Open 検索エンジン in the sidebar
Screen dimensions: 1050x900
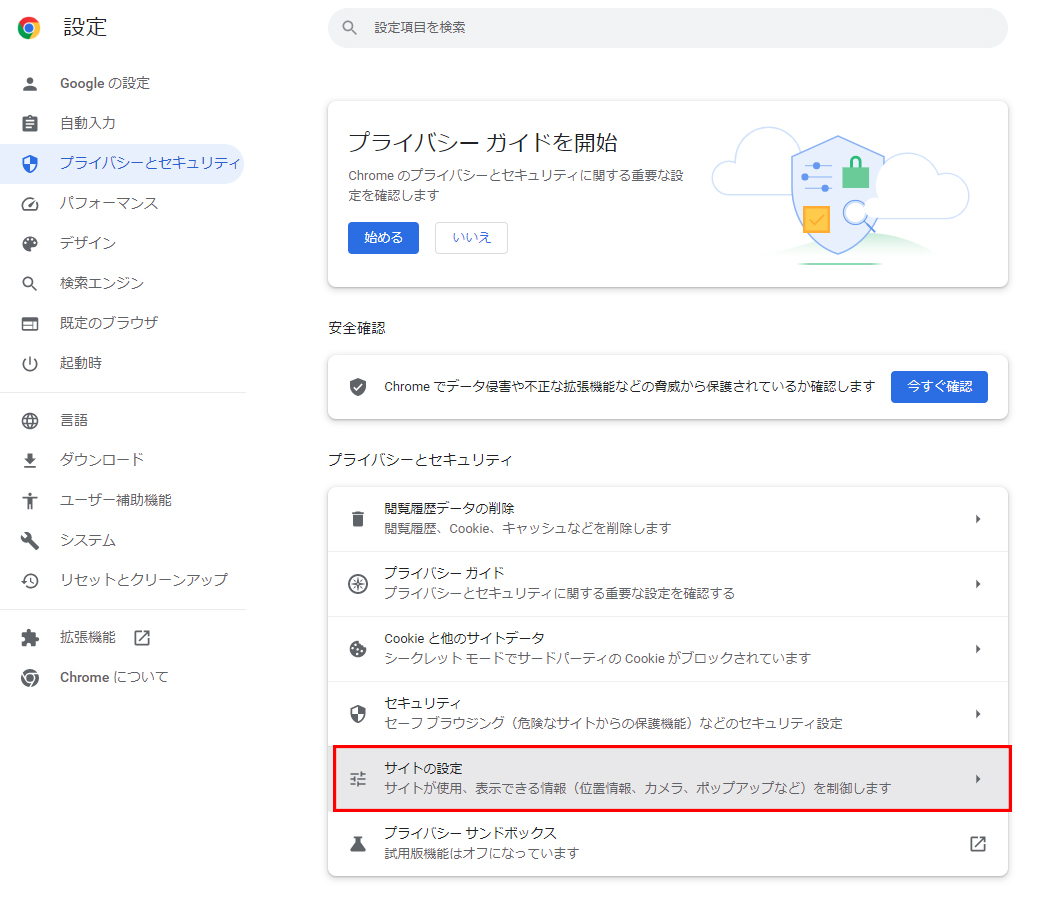102,283
